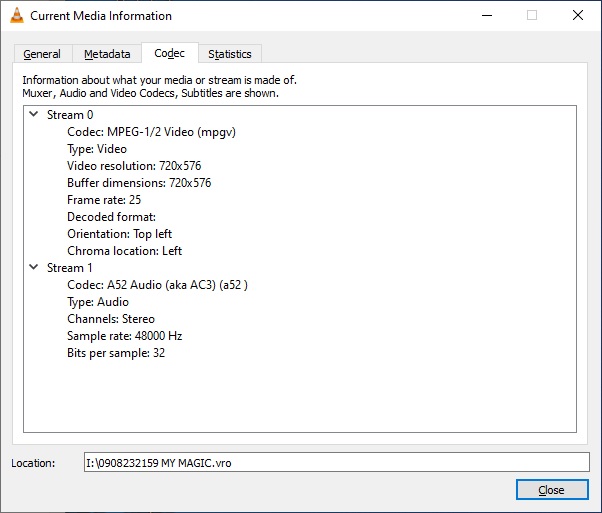Screen dimensions: 602x513
Task: Minimize the Current Media Information window
Action: 486,16
